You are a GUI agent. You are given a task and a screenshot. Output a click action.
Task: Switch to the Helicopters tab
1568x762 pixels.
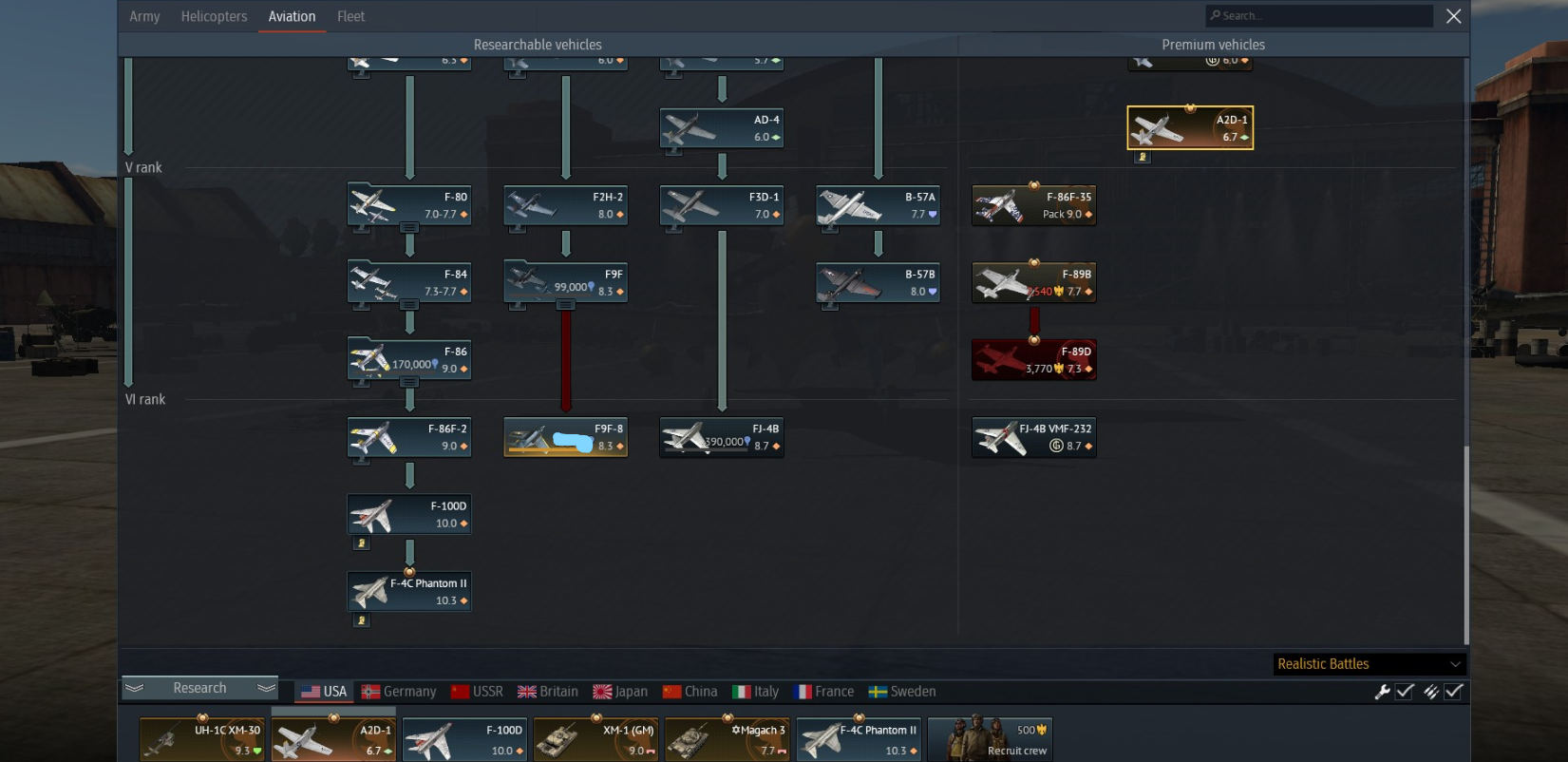[214, 16]
